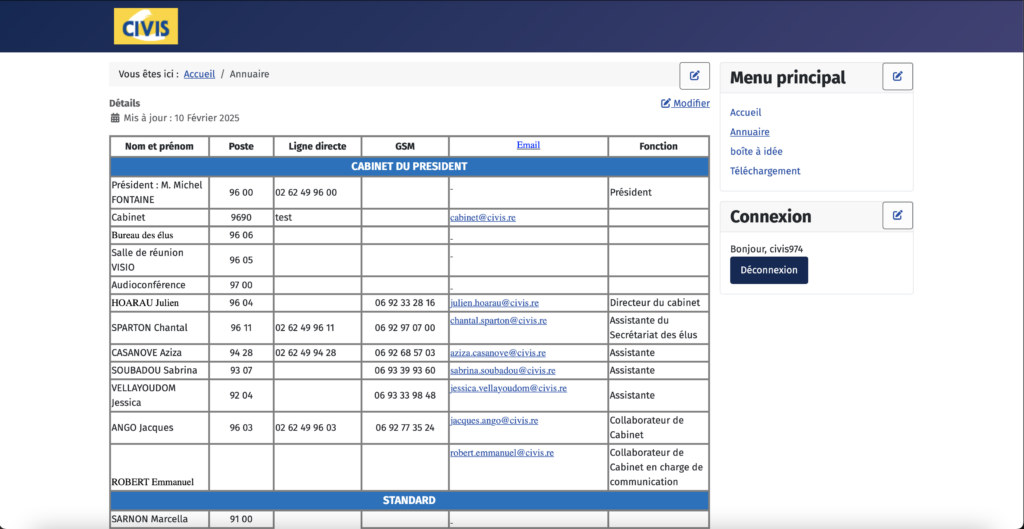The height and width of the screenshot is (529, 1024).
Task: Select the Bureau des élus cell
Action: click(159, 235)
